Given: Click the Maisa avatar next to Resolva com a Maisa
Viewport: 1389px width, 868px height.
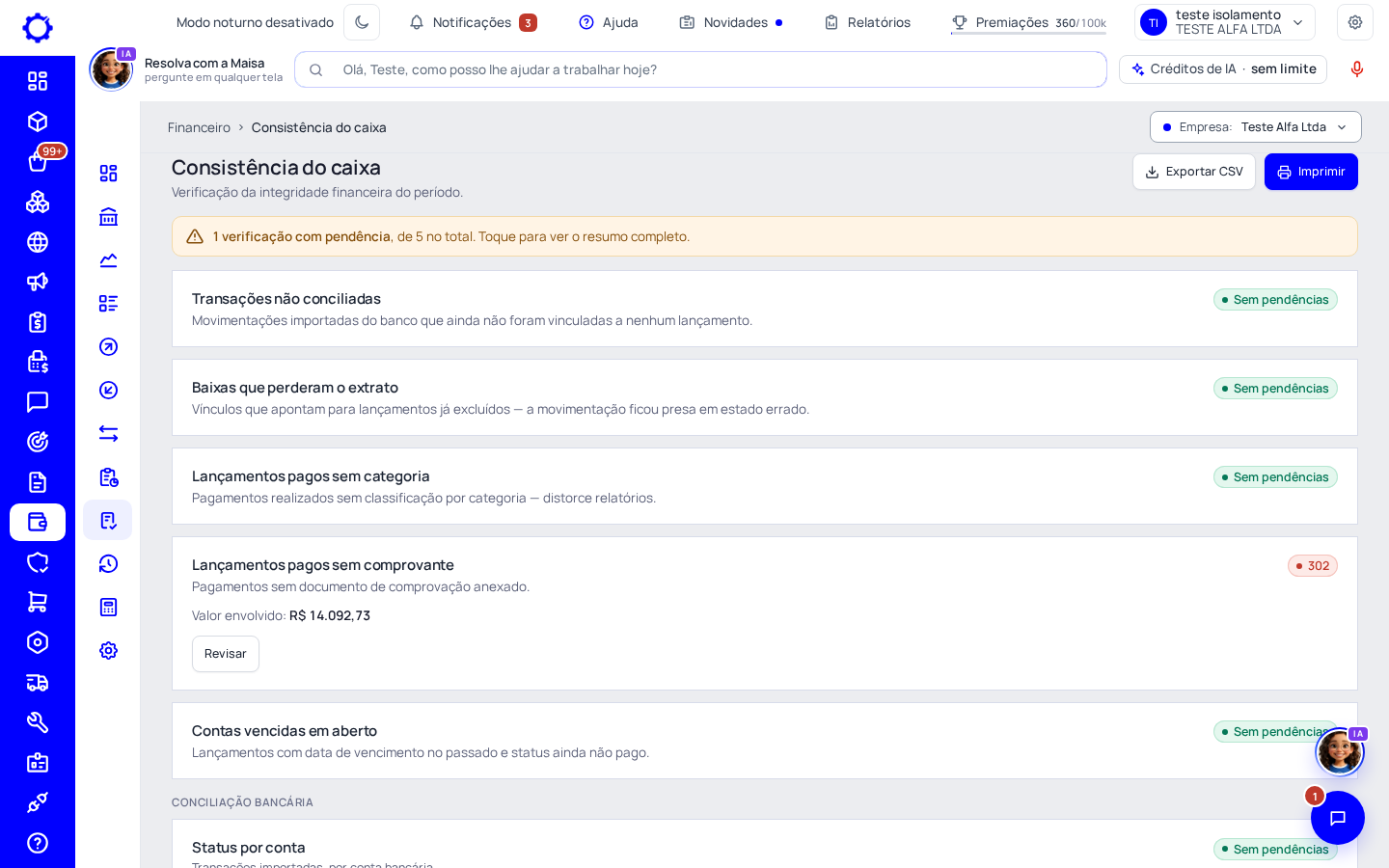Looking at the screenshot, I should 111,69.
